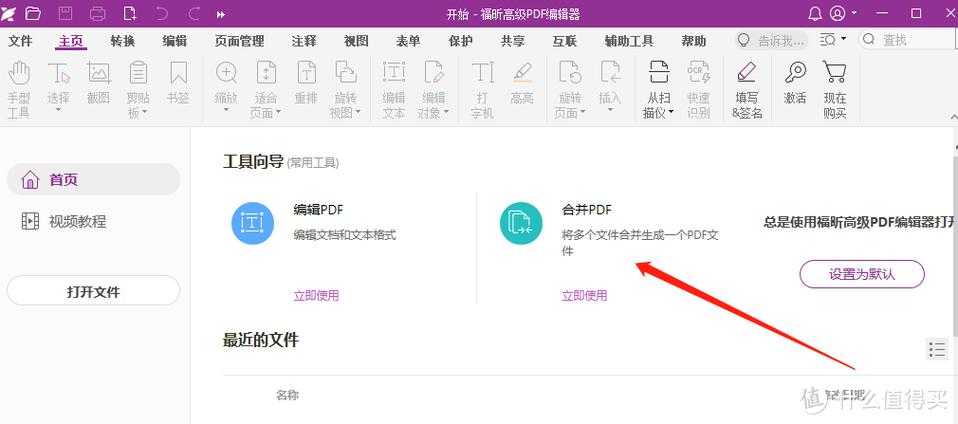Click Rotate View (旋转视图)
This screenshot has width=958, height=424.
click(346, 89)
